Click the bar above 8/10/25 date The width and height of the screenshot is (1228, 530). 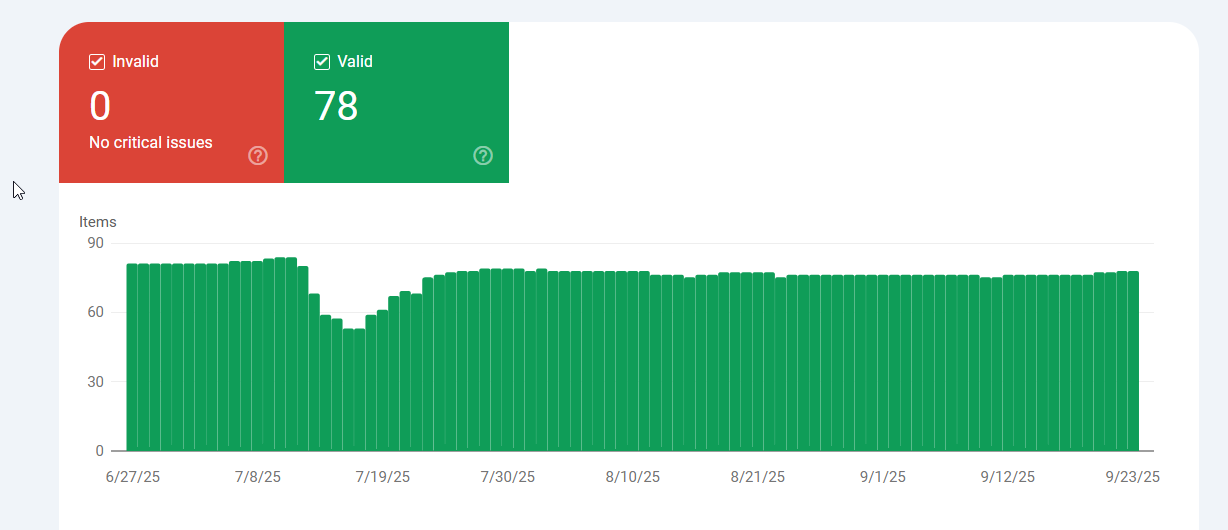point(633,361)
